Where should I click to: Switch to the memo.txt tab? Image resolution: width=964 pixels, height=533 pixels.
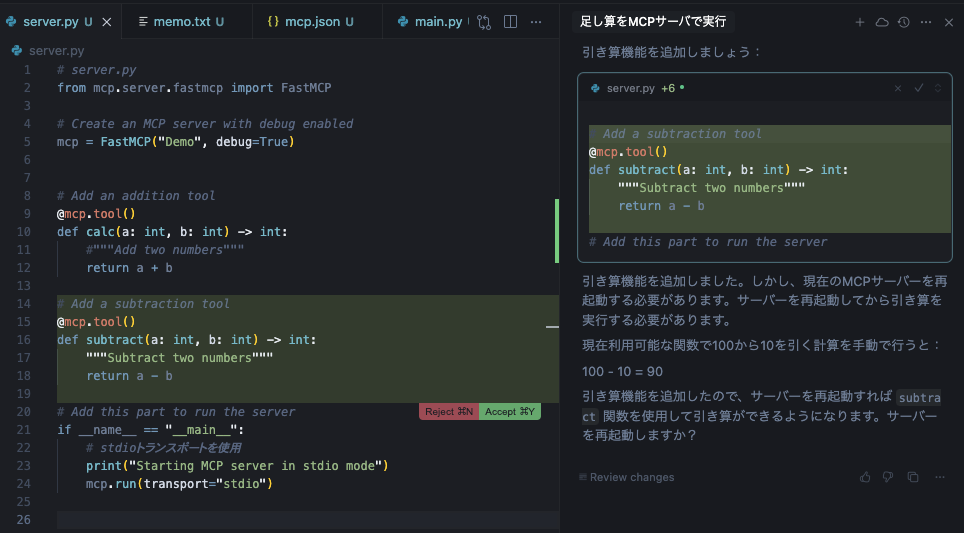[181, 21]
